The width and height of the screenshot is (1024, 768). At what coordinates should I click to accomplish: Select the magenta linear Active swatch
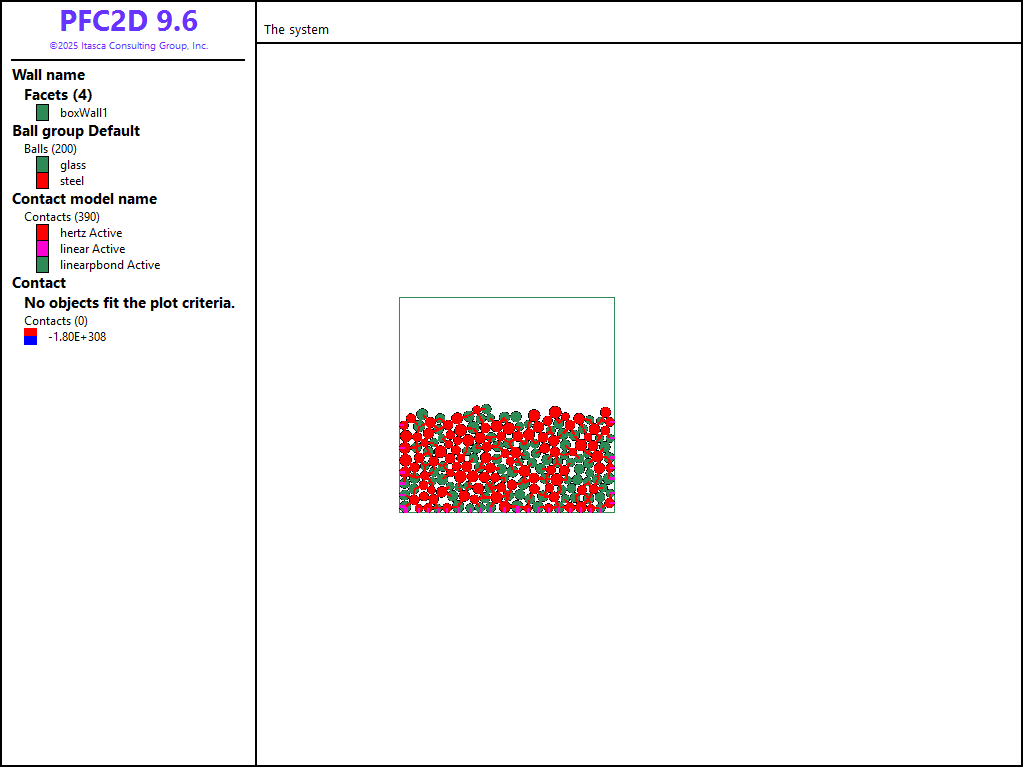[x=42, y=249]
